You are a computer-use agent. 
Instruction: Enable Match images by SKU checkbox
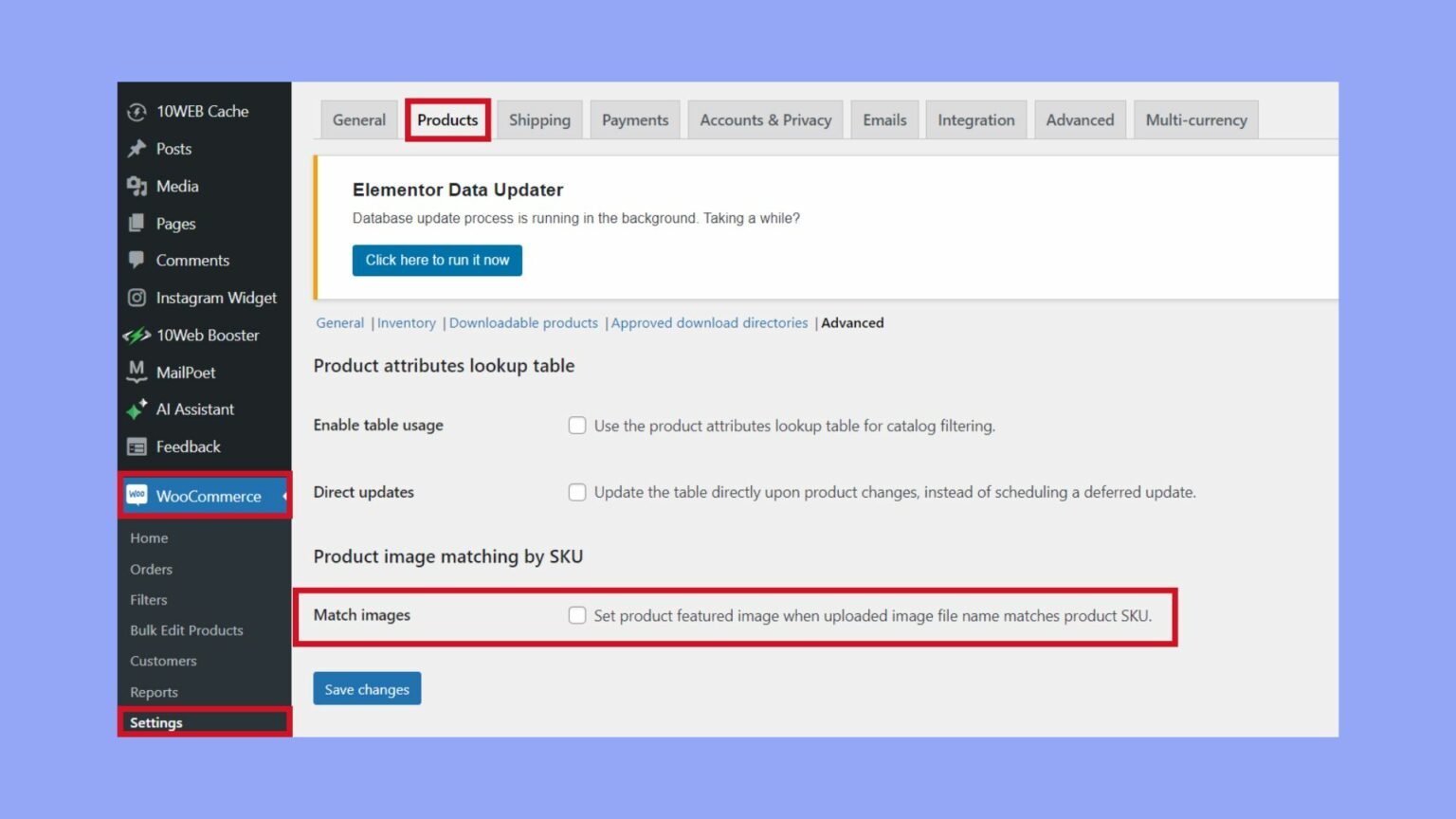point(577,615)
